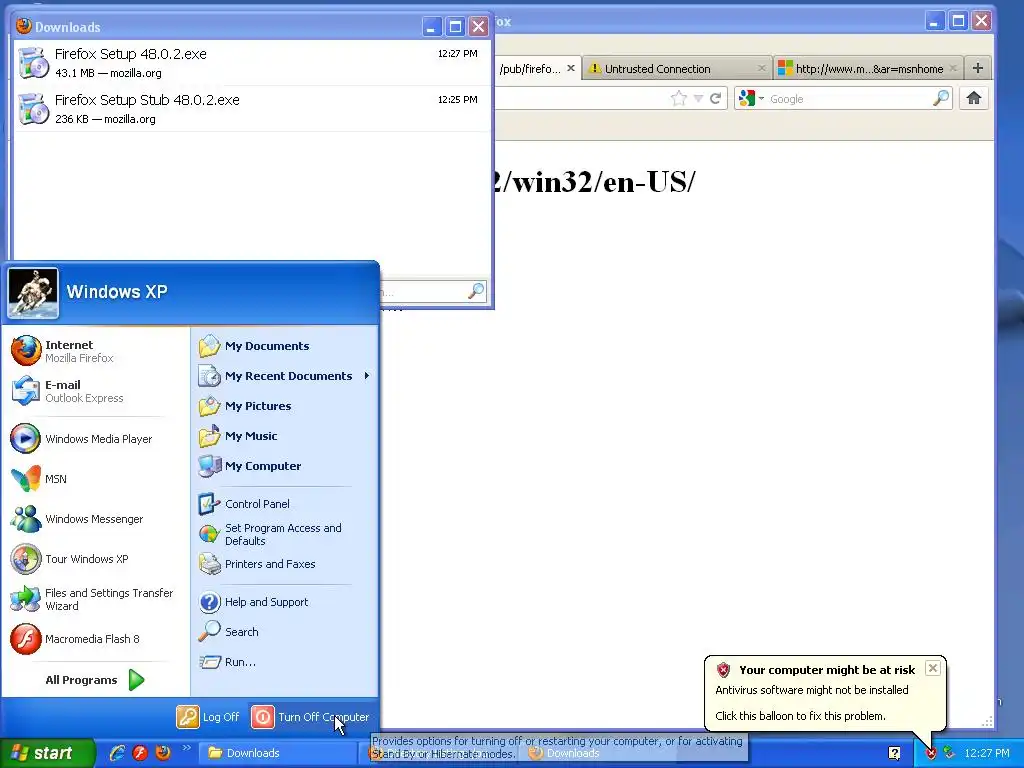
Task: Select Firefox Setup 48.0.2.exe download entry
Action: [x=252, y=63]
